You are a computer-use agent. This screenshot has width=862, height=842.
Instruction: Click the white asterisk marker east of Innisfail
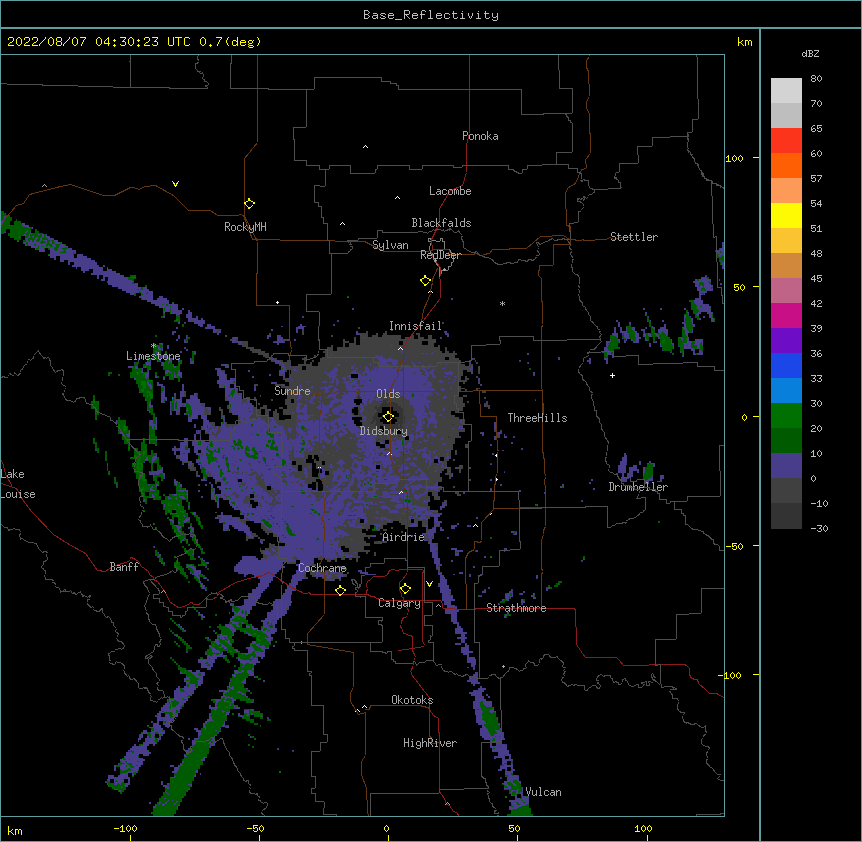pyautogui.click(x=502, y=303)
